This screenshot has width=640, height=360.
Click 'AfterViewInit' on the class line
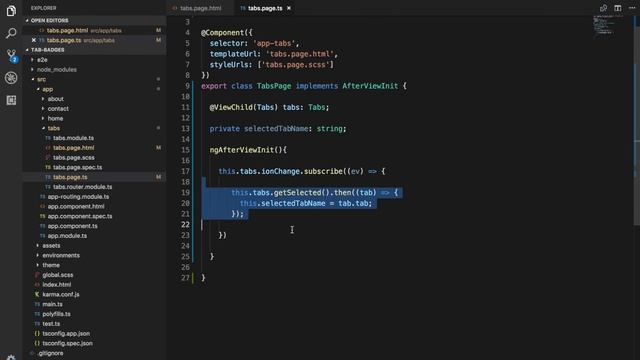click(370, 86)
